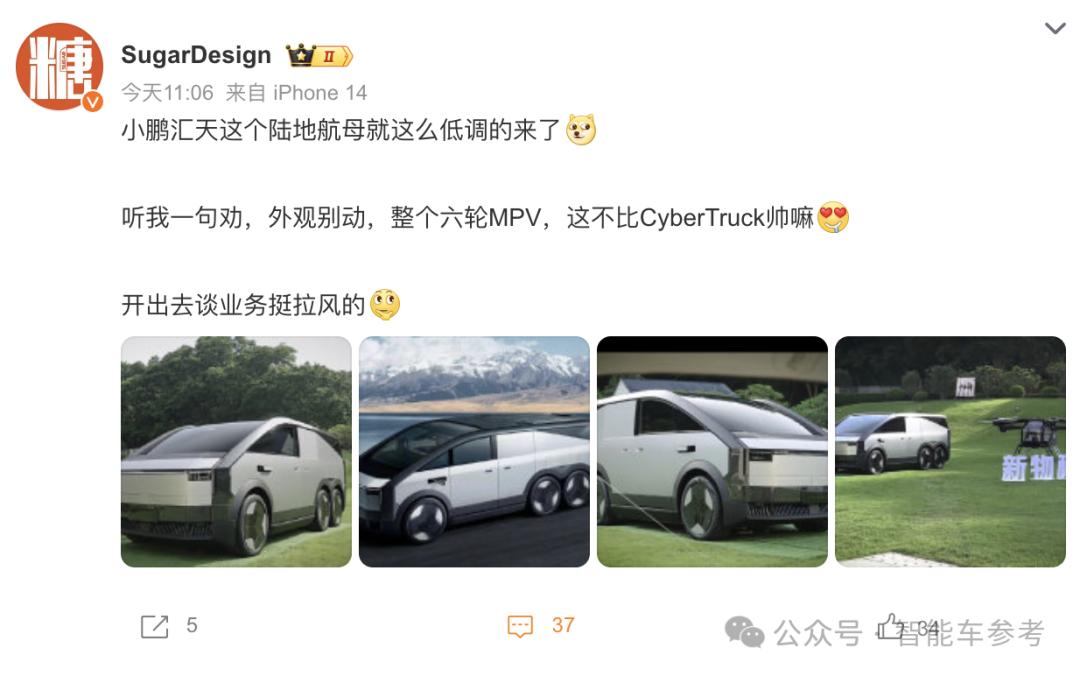
Task: Open fourth photo with van and drone
Action: click(951, 451)
